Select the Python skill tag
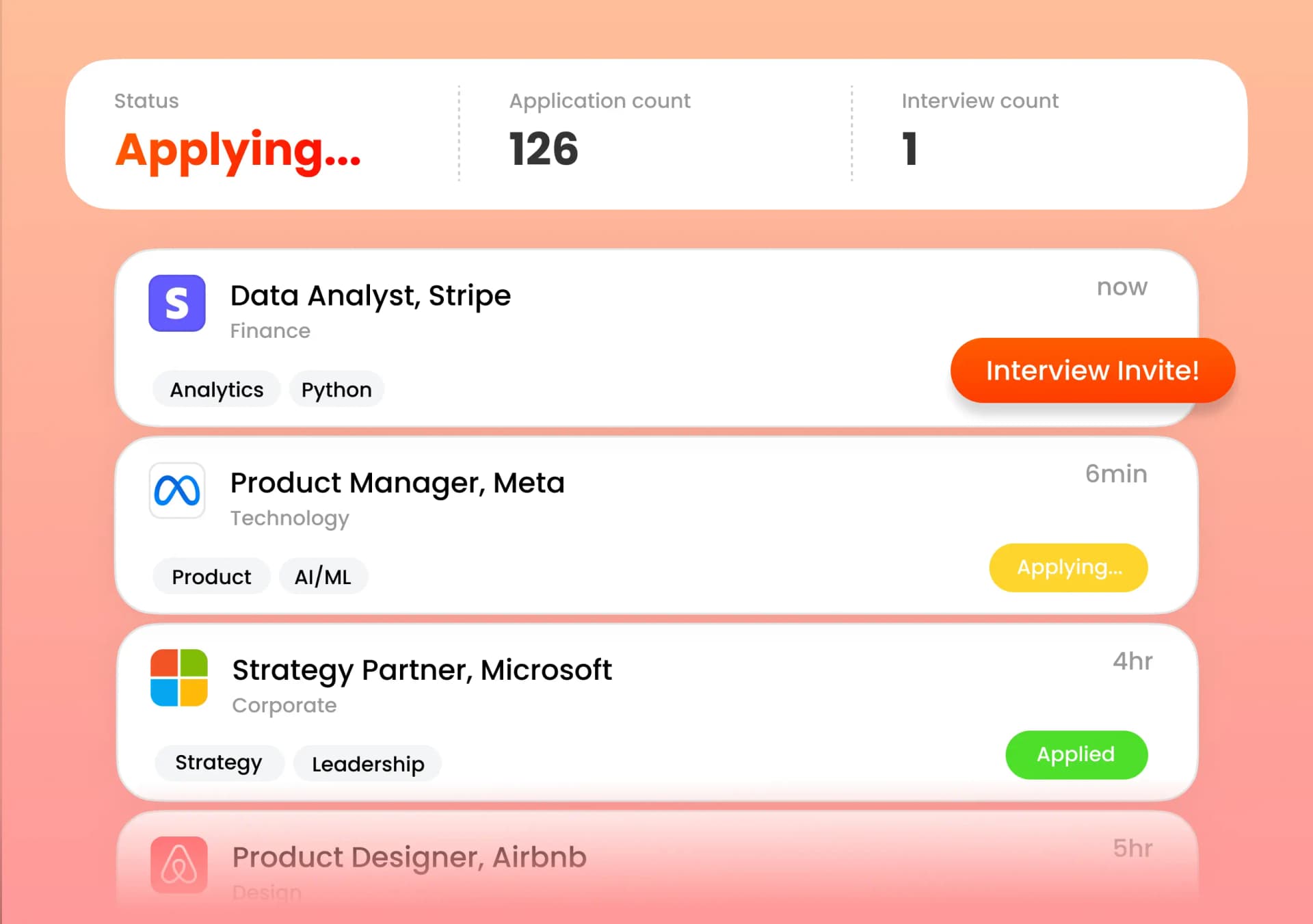 [x=336, y=388]
